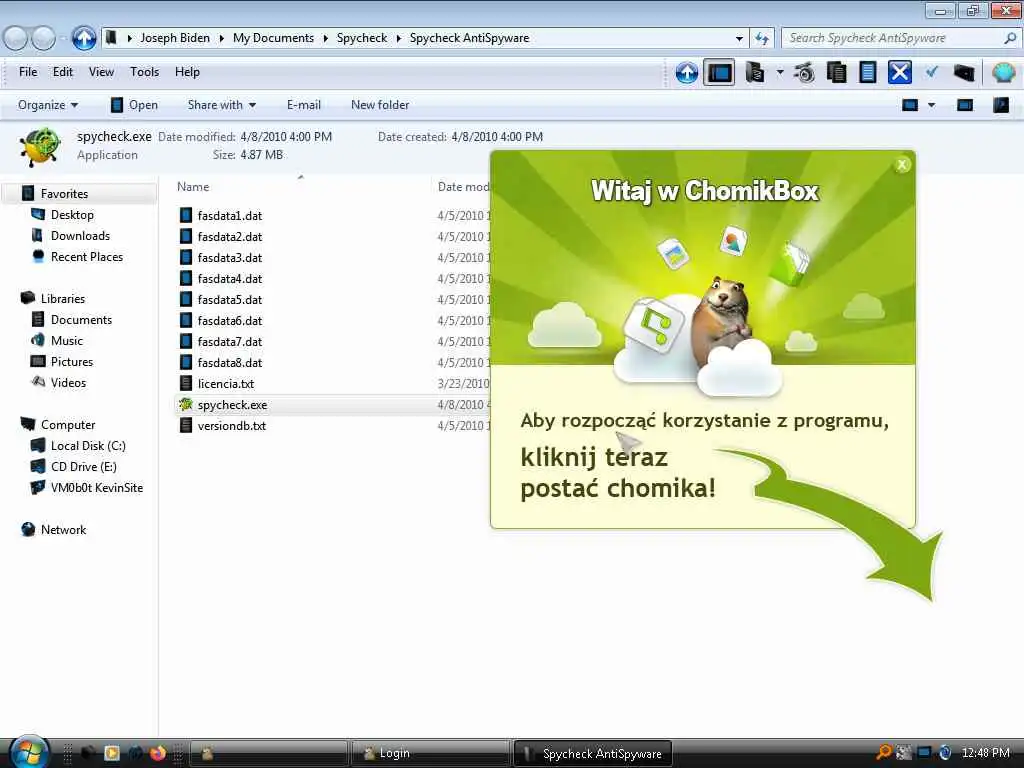Viewport: 1024px width, 768px height.
Task: Click the Open button in command bar
Action: [135, 105]
